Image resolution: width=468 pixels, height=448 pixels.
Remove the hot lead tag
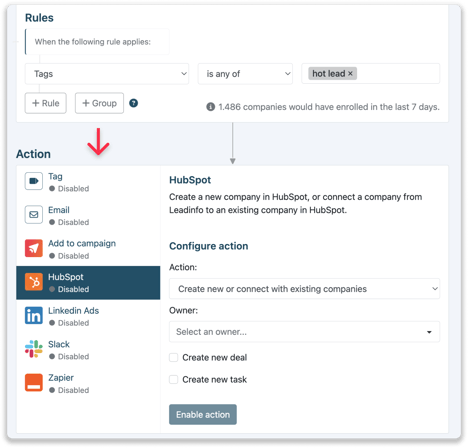350,73
